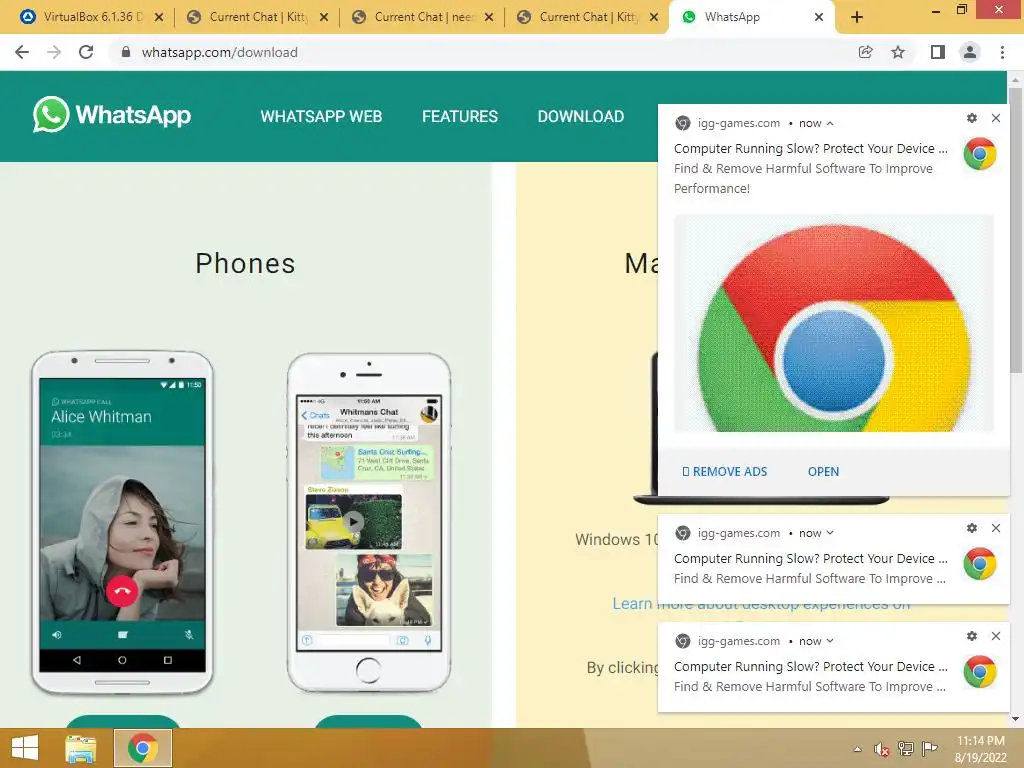Open a new browser tab with plus button
The height and width of the screenshot is (768, 1024).
[x=857, y=17]
